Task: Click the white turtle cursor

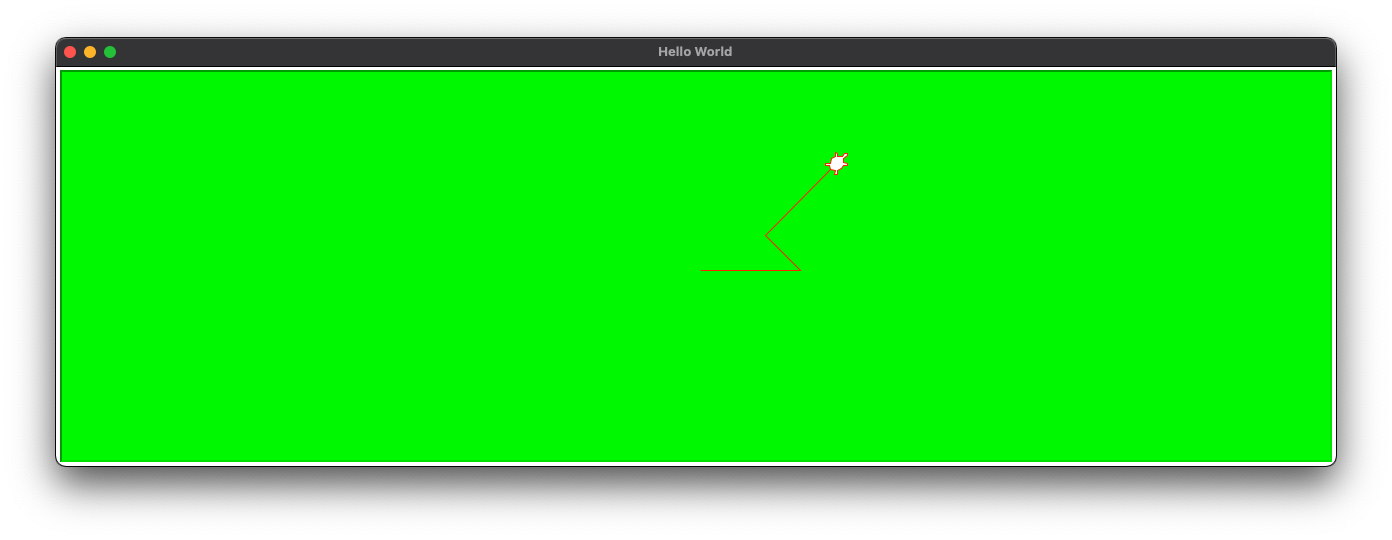Action: pos(837,163)
